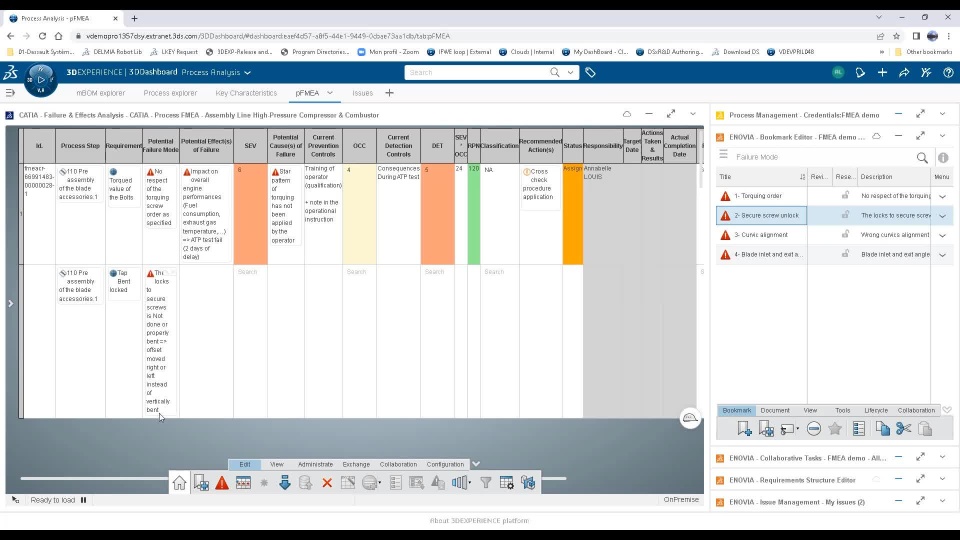The width and height of the screenshot is (960, 540).
Task: Click the notification bell-tag icon in top bar
Action: click(860, 72)
